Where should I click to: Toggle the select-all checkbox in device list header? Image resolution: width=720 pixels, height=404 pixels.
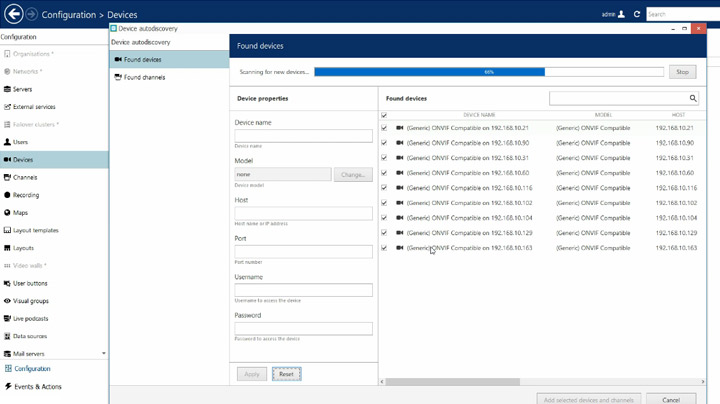click(384, 115)
